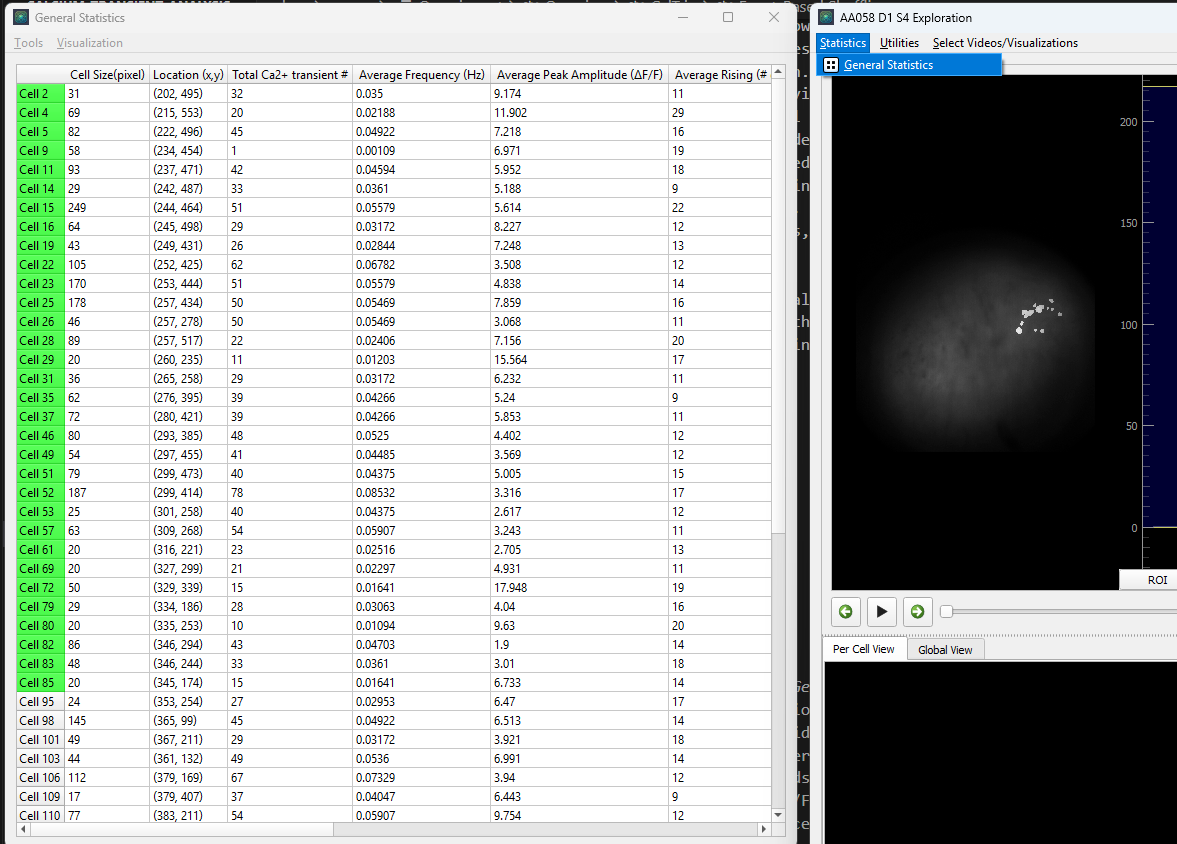The image size is (1177, 844).
Task: Select the Cell 95 row header
Action: pyautogui.click(x=41, y=702)
